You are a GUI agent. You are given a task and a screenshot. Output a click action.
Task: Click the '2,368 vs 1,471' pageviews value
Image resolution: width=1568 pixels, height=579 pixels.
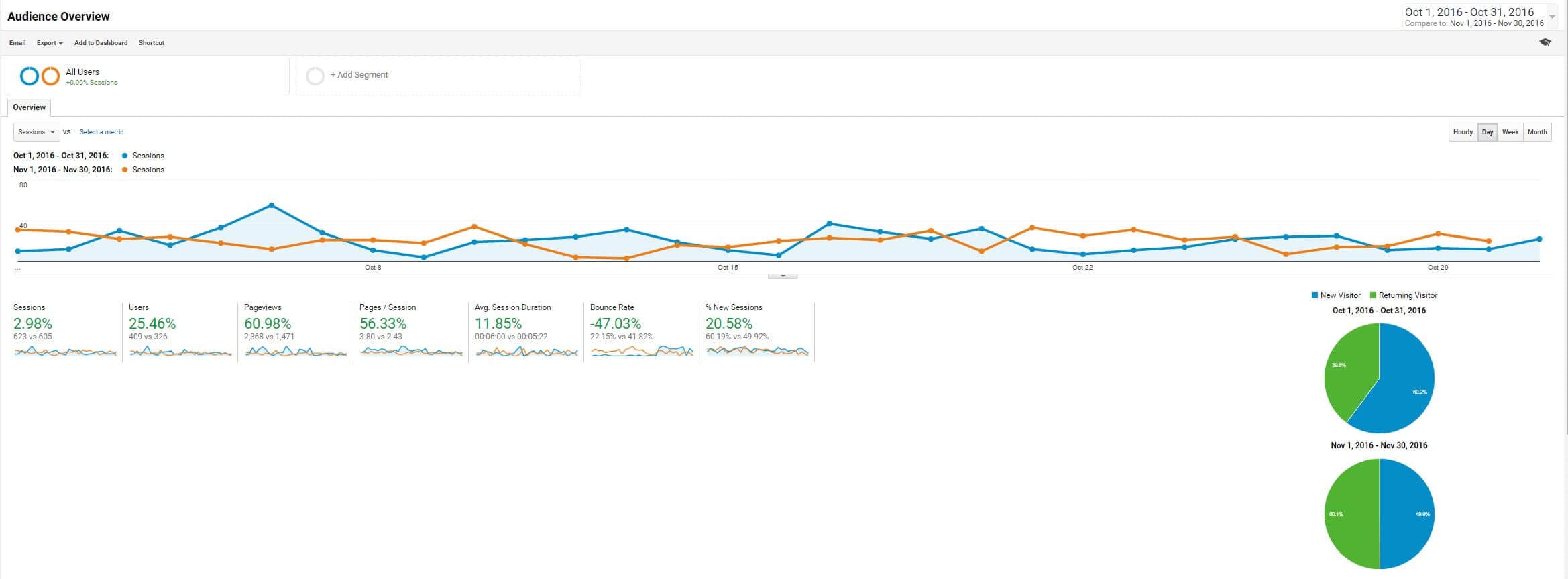(x=269, y=337)
